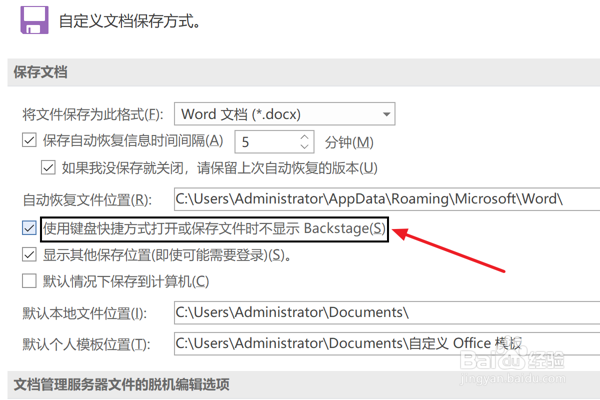
Task: Click the 将文件保存为此格式(F) label
Action: (93, 114)
